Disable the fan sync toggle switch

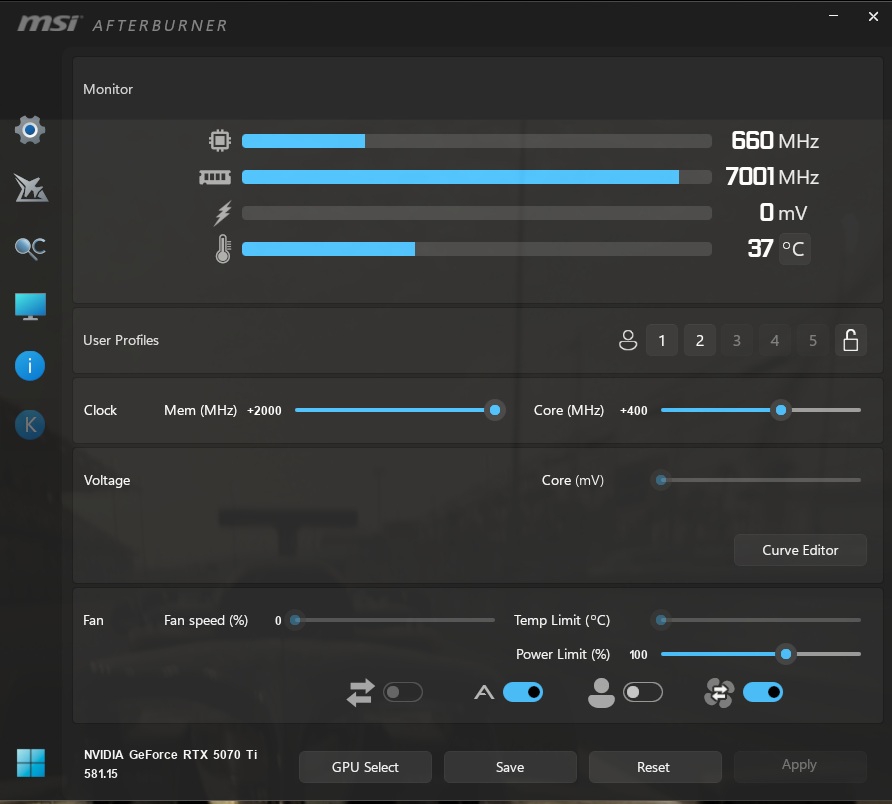tap(763, 692)
